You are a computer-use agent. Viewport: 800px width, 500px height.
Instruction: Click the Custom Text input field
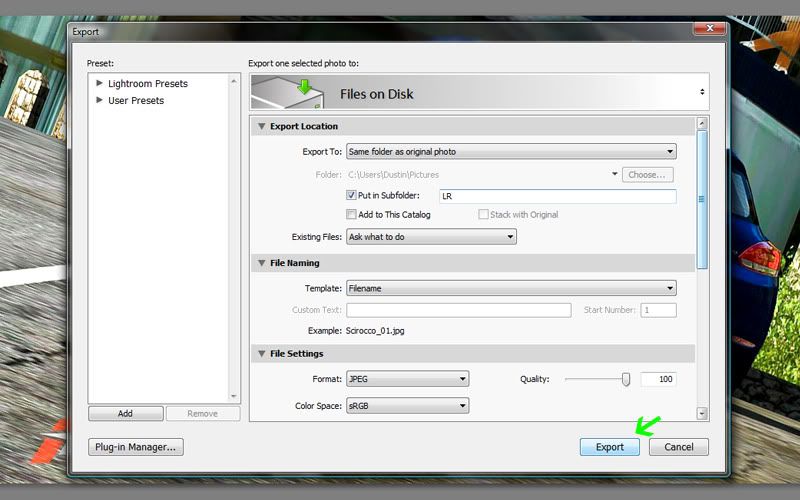459,310
